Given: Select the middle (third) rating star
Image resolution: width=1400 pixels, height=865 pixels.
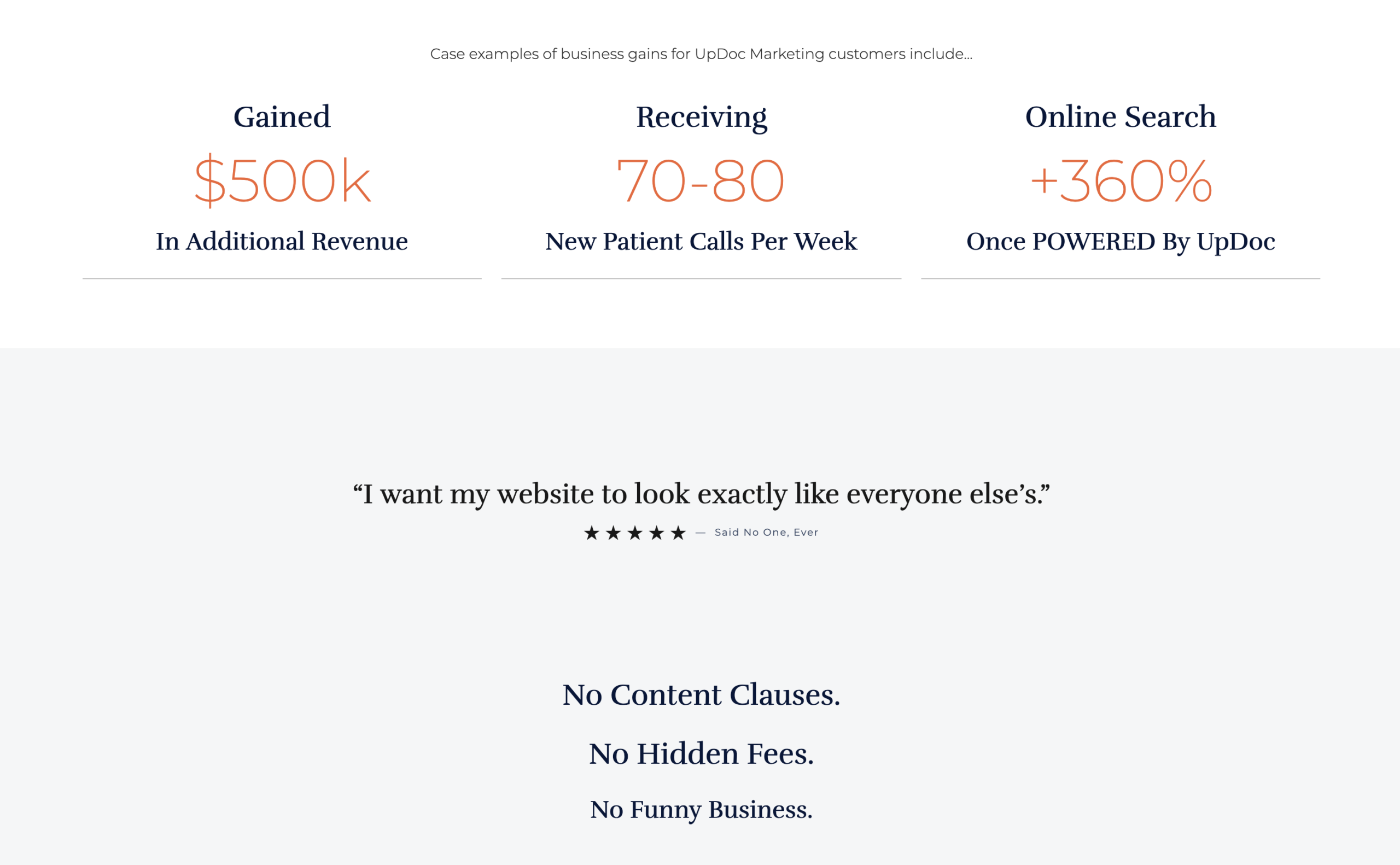Looking at the screenshot, I should [x=635, y=533].
